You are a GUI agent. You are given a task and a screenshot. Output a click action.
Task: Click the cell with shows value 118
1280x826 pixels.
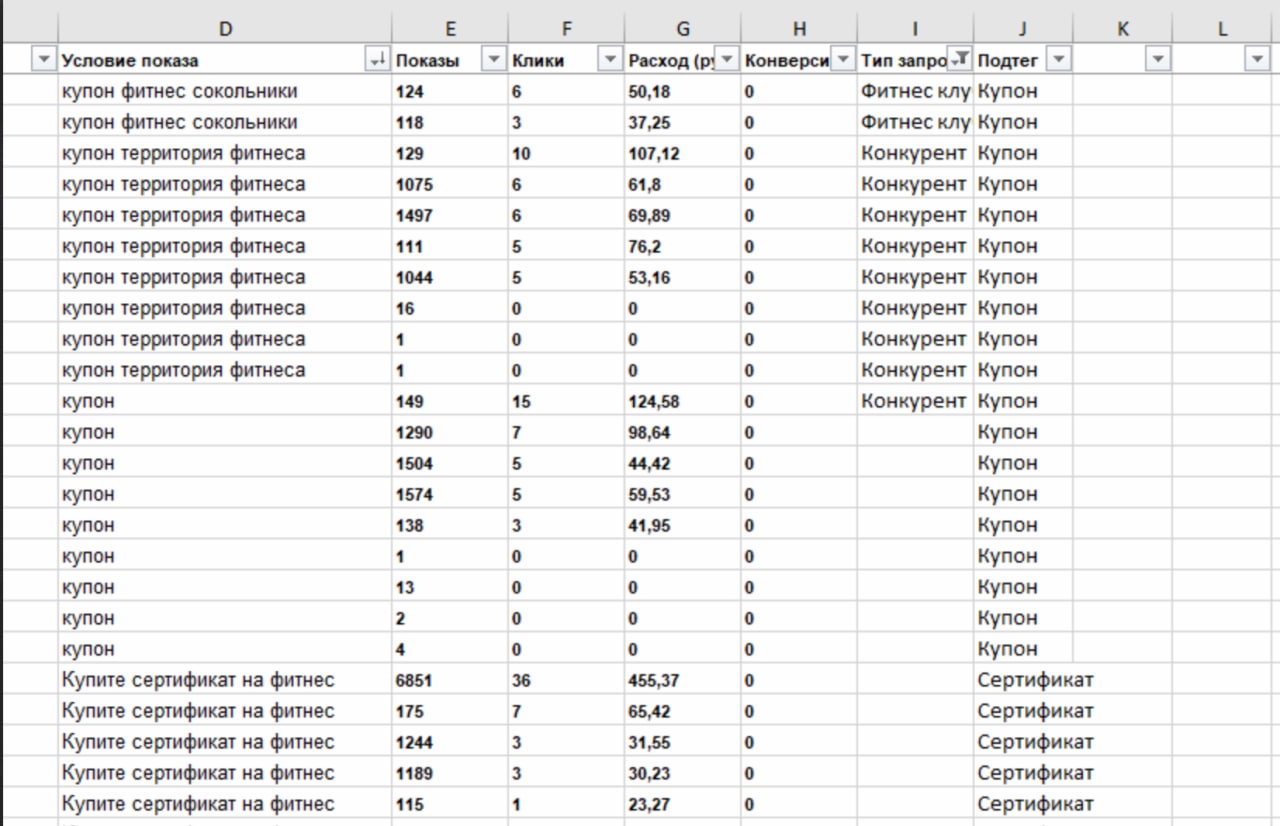[x=450, y=122]
